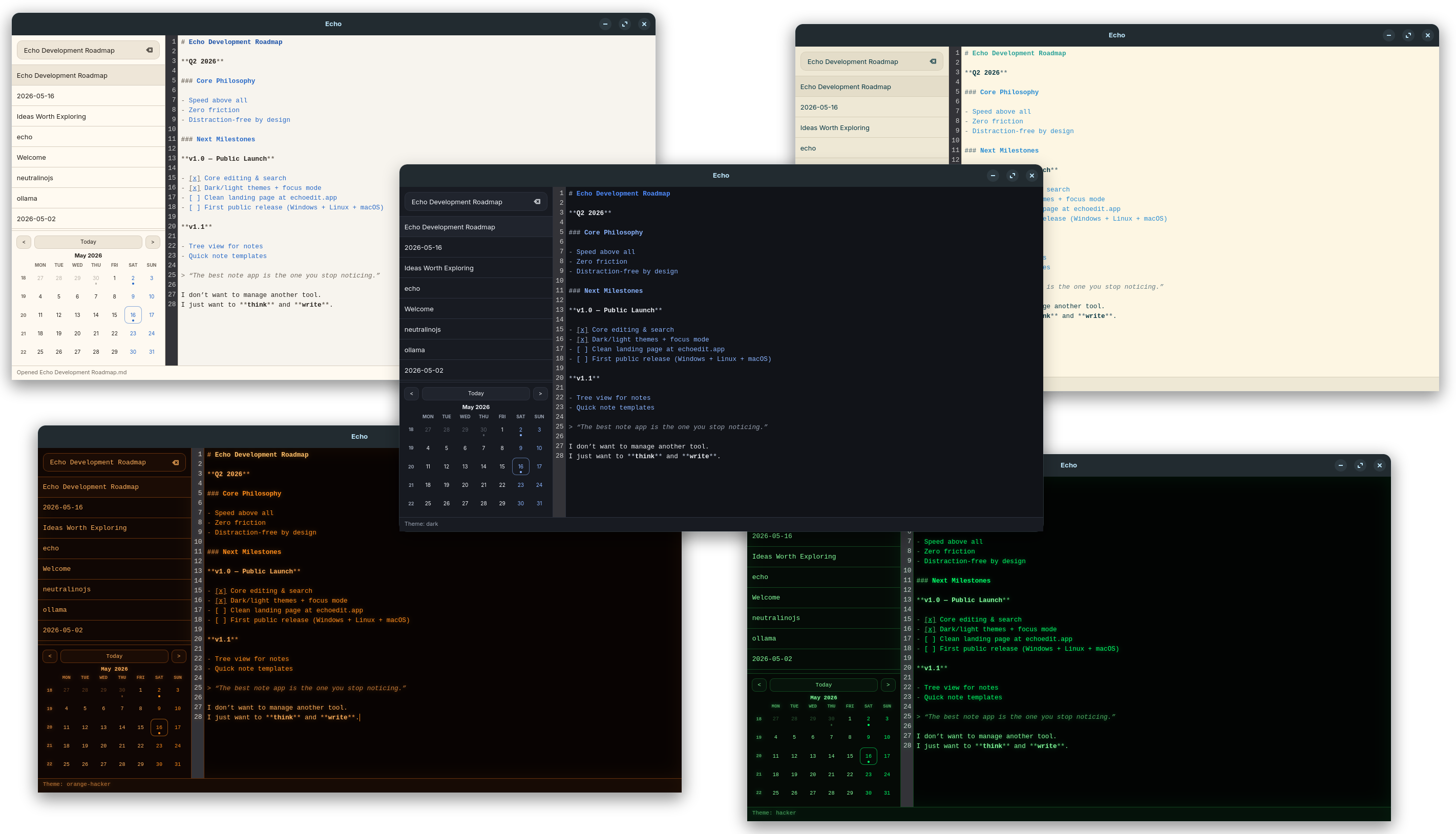This screenshot has width=1456, height=834.
Task: Open ollama note in light window
Action: tap(88, 198)
